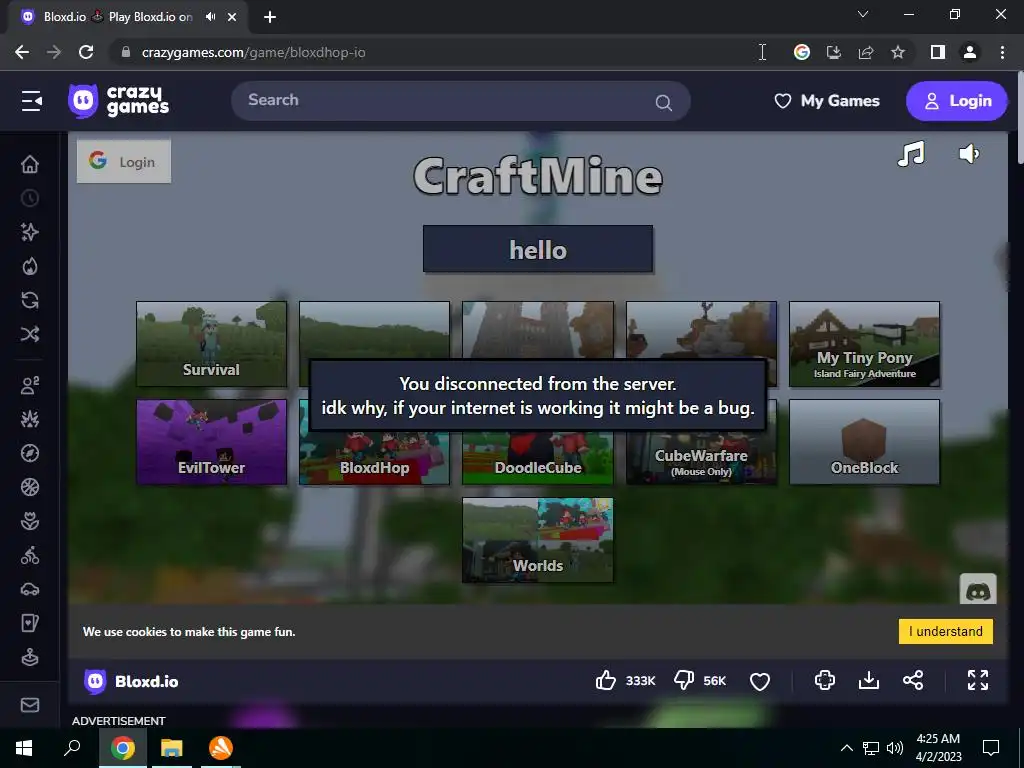1024x768 pixels.
Task: Select My Tiny Pony game mode
Action: pos(864,344)
